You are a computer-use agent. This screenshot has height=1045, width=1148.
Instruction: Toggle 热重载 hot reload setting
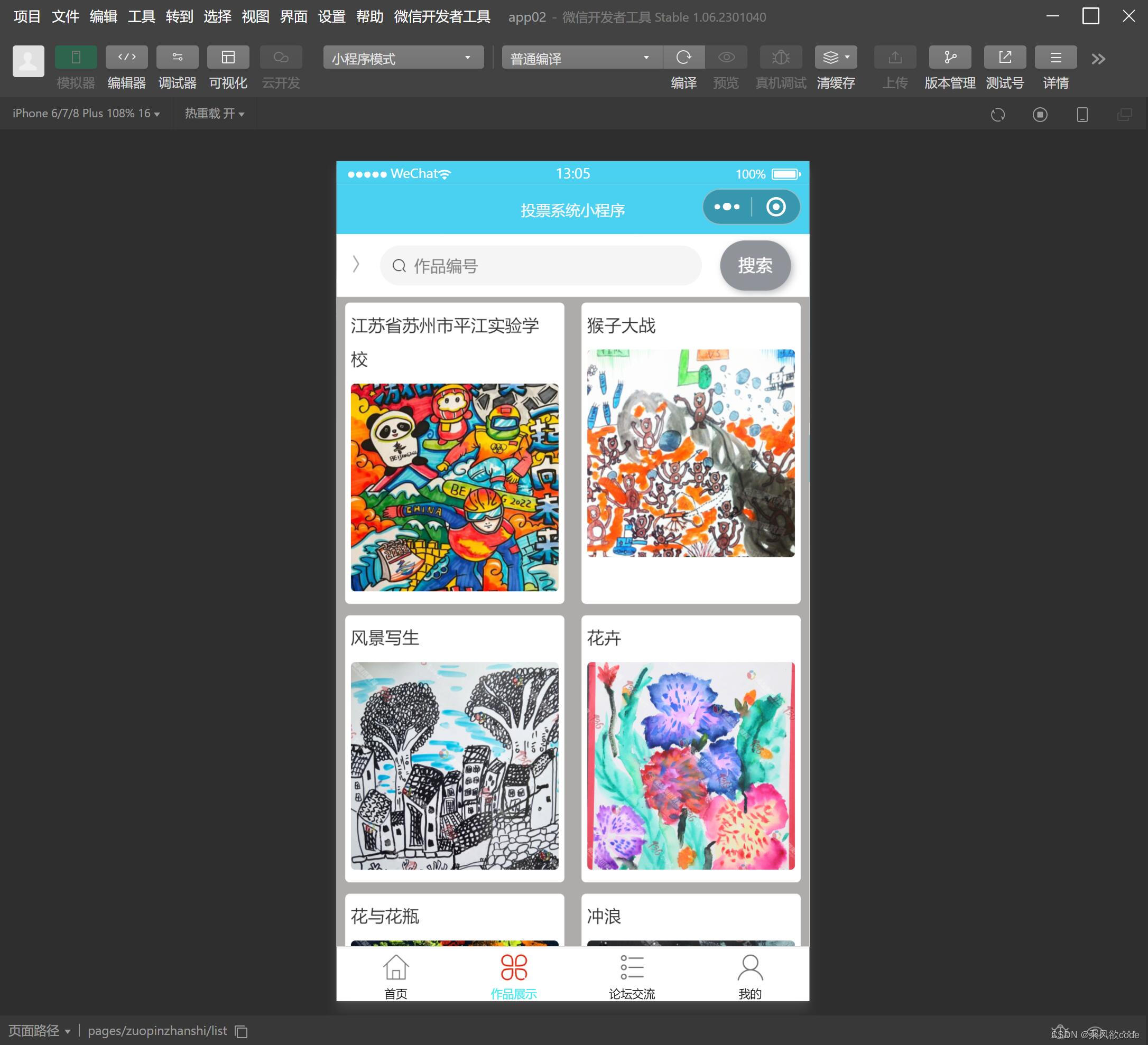(214, 113)
